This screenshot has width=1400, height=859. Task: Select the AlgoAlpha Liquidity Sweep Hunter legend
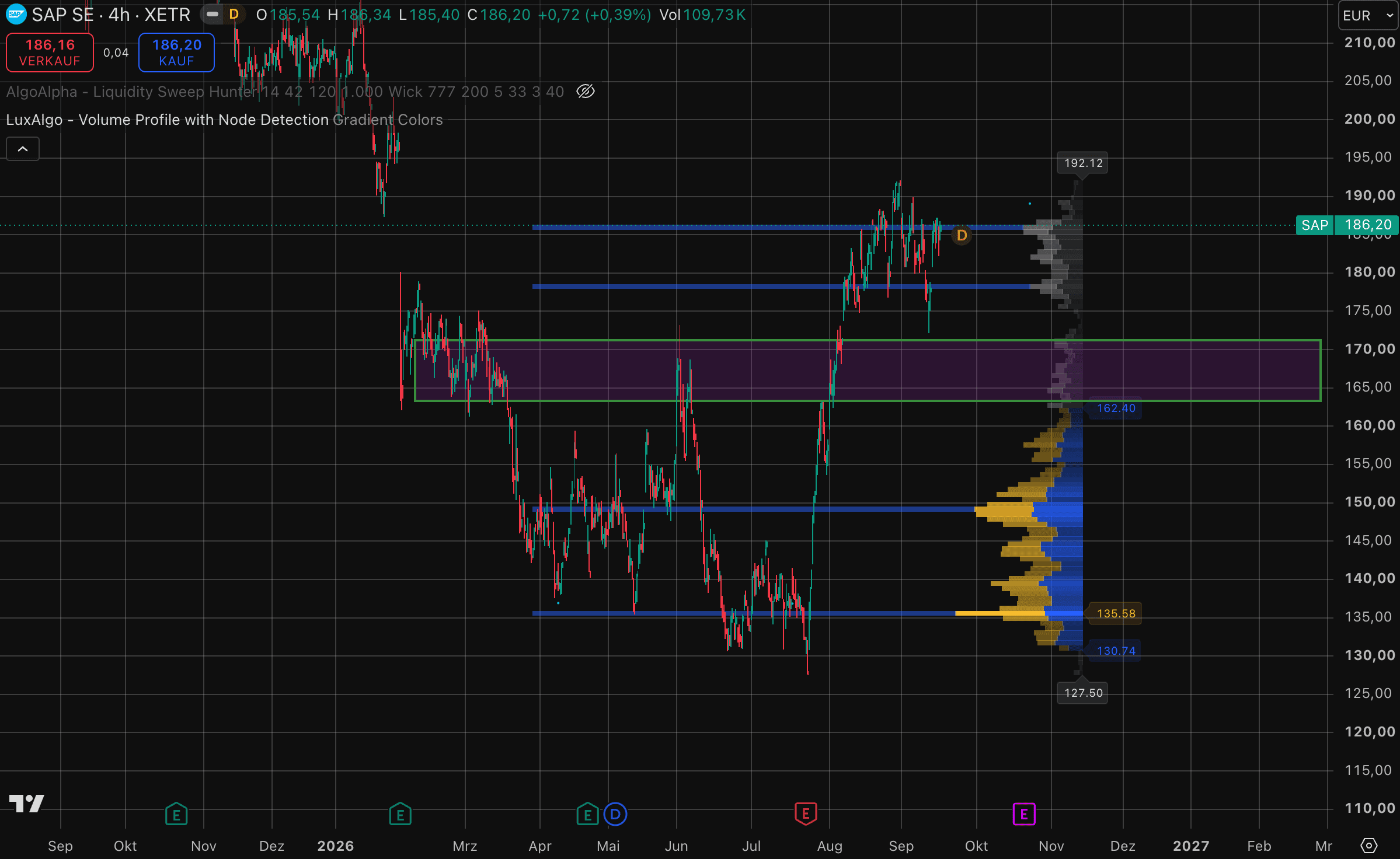coord(285,92)
